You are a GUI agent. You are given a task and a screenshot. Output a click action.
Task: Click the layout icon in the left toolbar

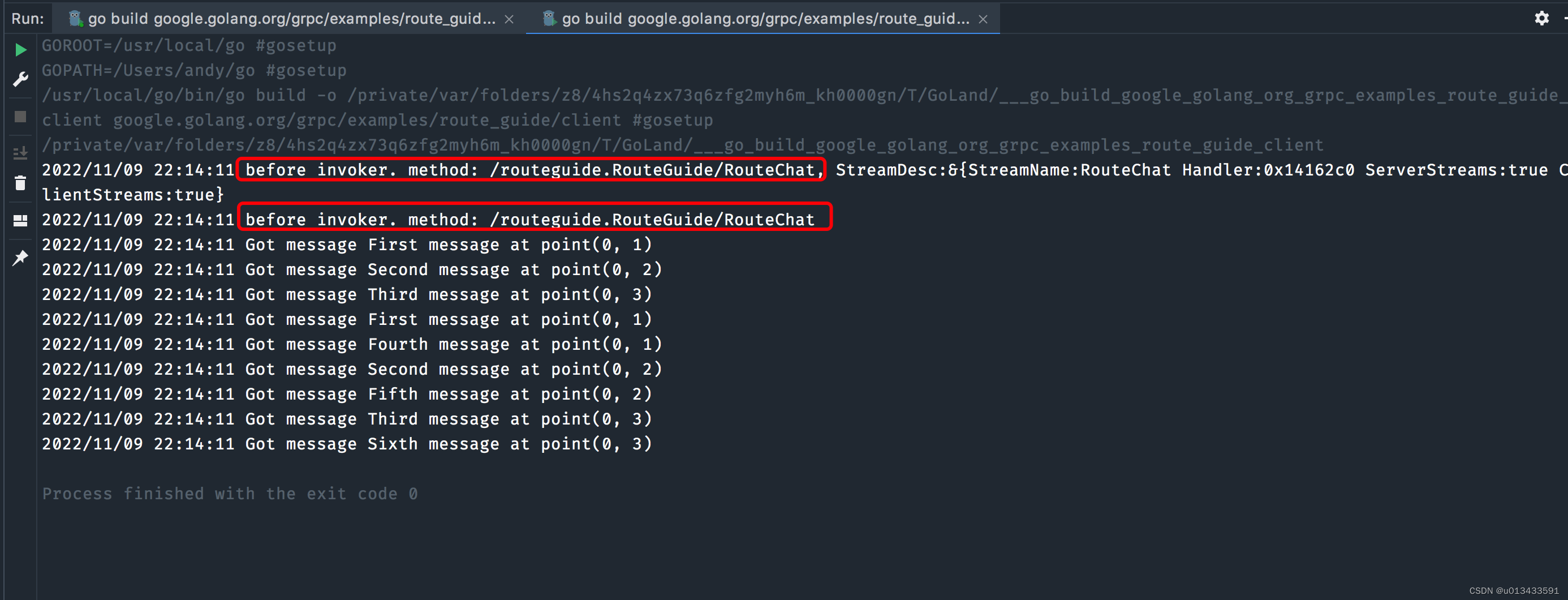(20, 221)
